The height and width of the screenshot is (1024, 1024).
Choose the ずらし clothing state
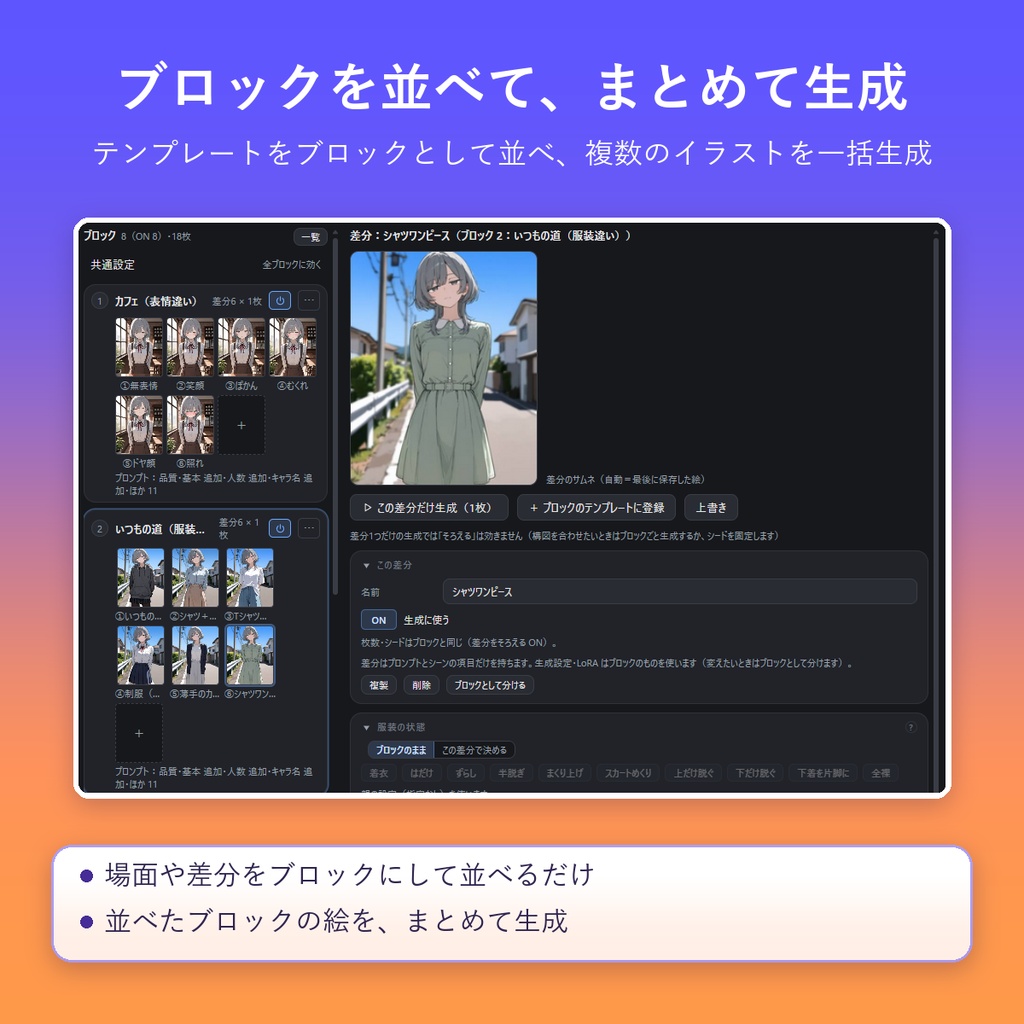(466, 773)
